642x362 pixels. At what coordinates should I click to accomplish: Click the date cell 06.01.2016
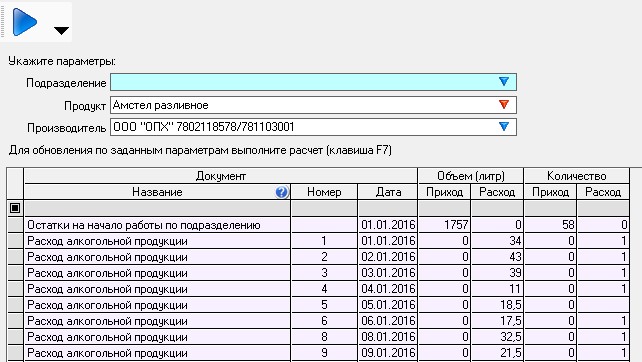(x=388, y=321)
